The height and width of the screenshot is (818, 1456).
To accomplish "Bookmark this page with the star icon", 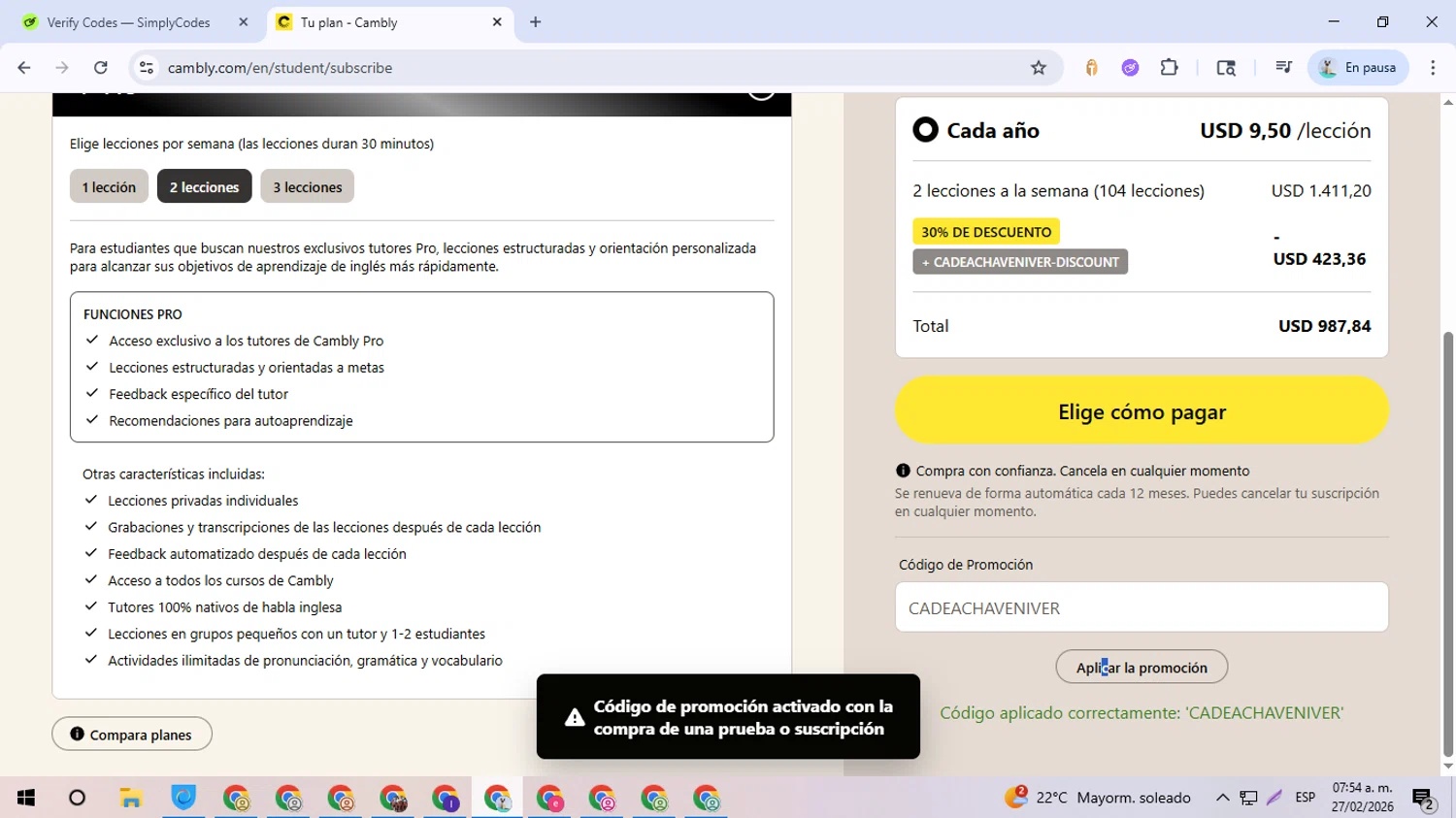I will [1039, 68].
